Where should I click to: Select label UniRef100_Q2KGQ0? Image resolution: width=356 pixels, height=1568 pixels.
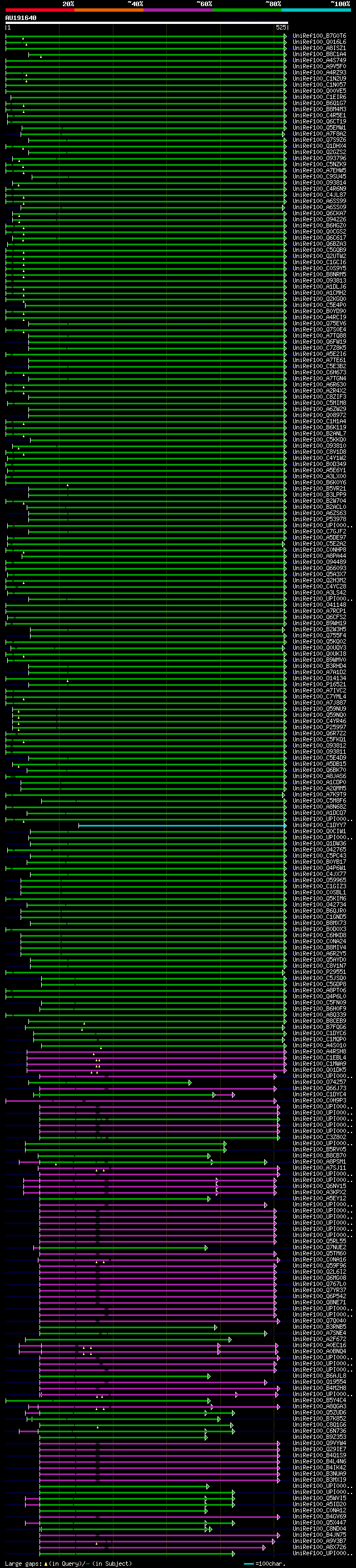[x=319, y=299]
